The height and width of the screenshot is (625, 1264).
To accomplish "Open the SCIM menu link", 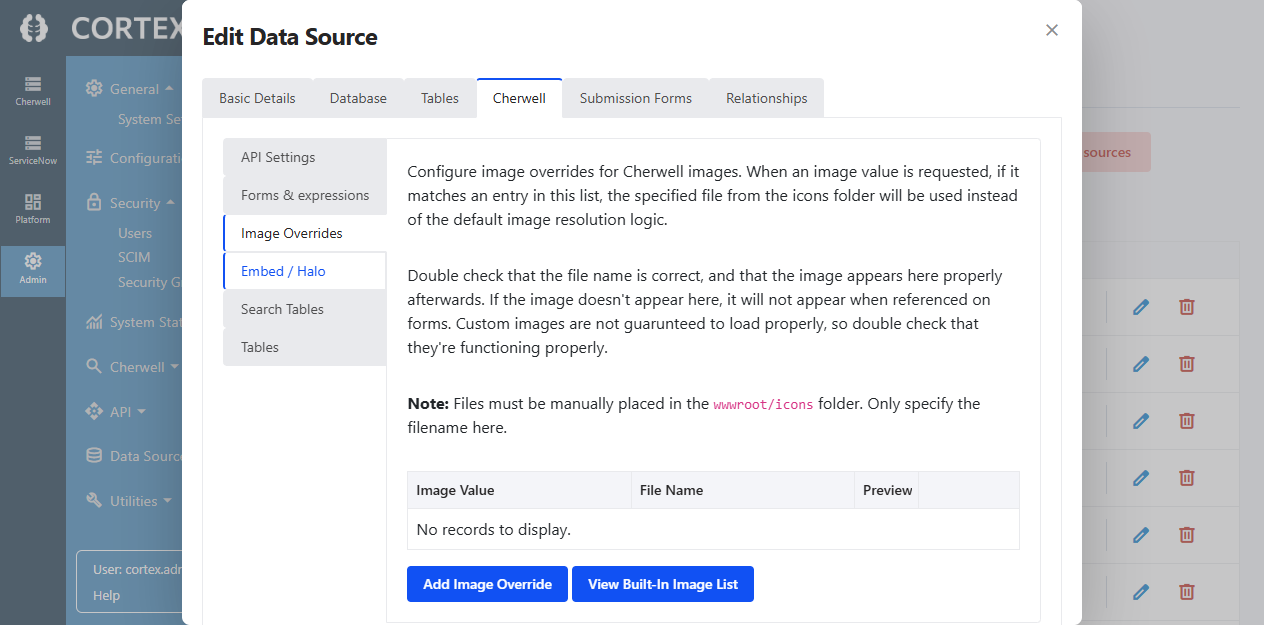I will [x=134, y=257].
